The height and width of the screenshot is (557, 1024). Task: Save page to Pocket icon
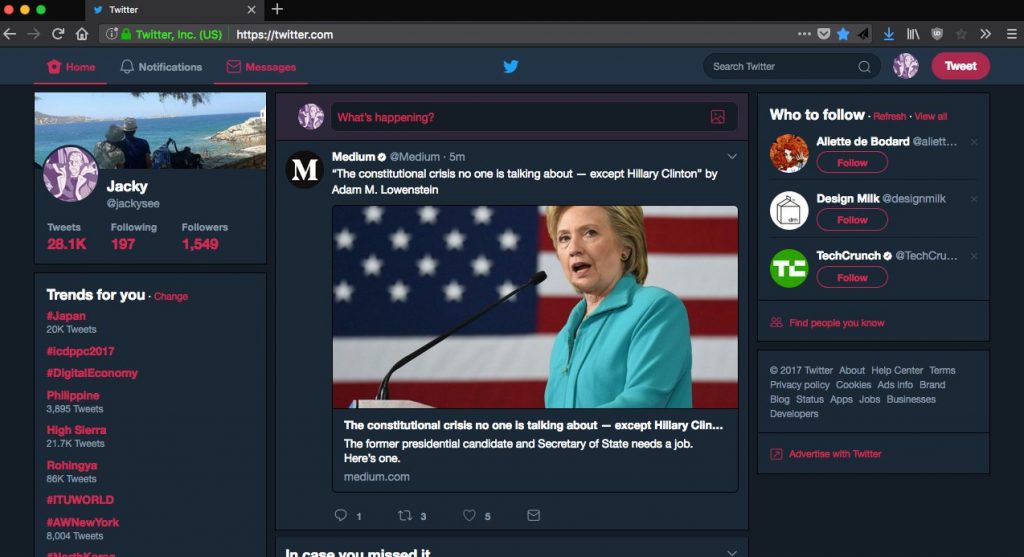point(824,34)
